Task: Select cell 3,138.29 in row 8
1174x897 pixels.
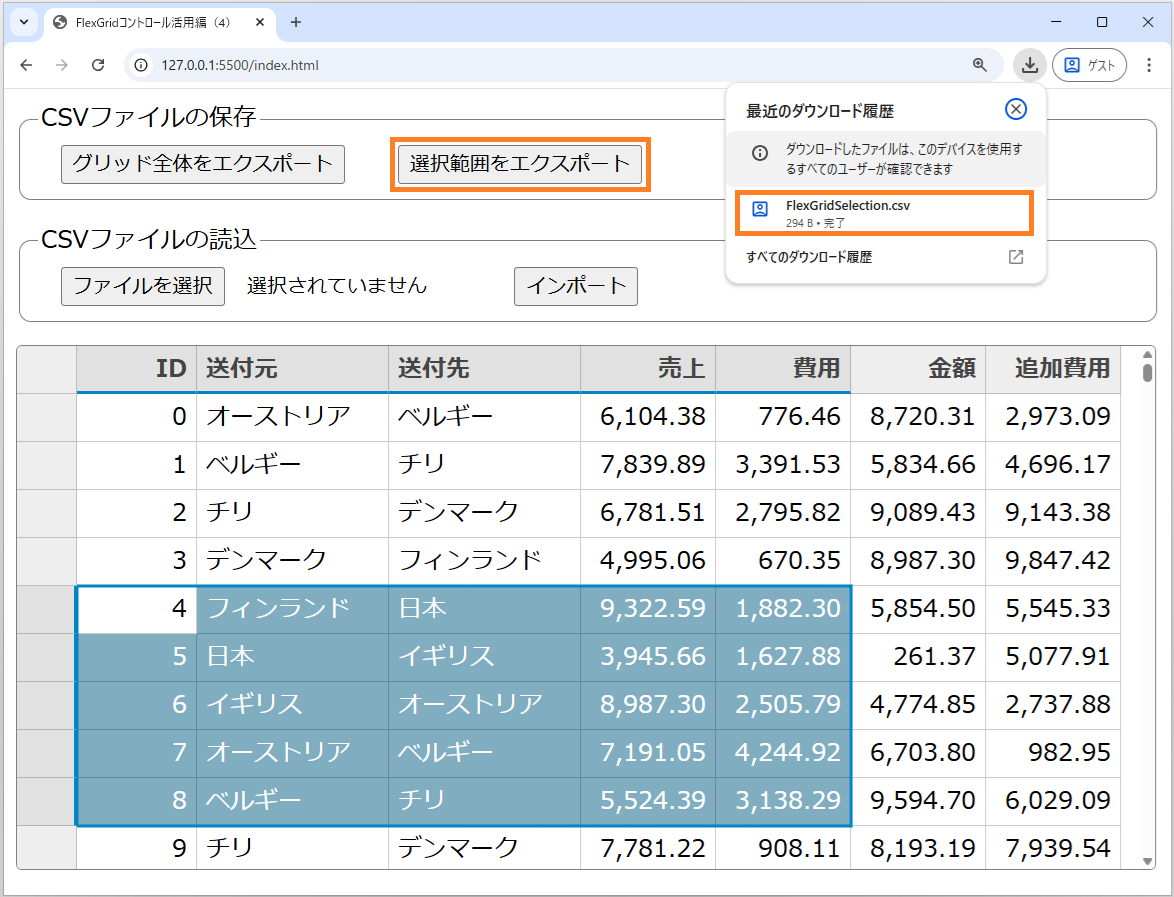Action: (x=783, y=800)
